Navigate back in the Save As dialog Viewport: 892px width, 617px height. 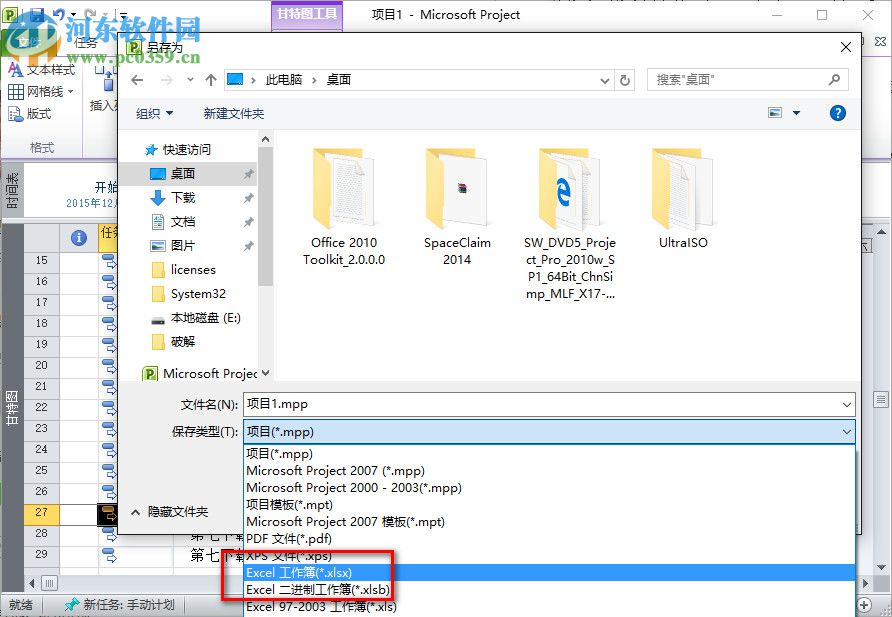point(137,79)
